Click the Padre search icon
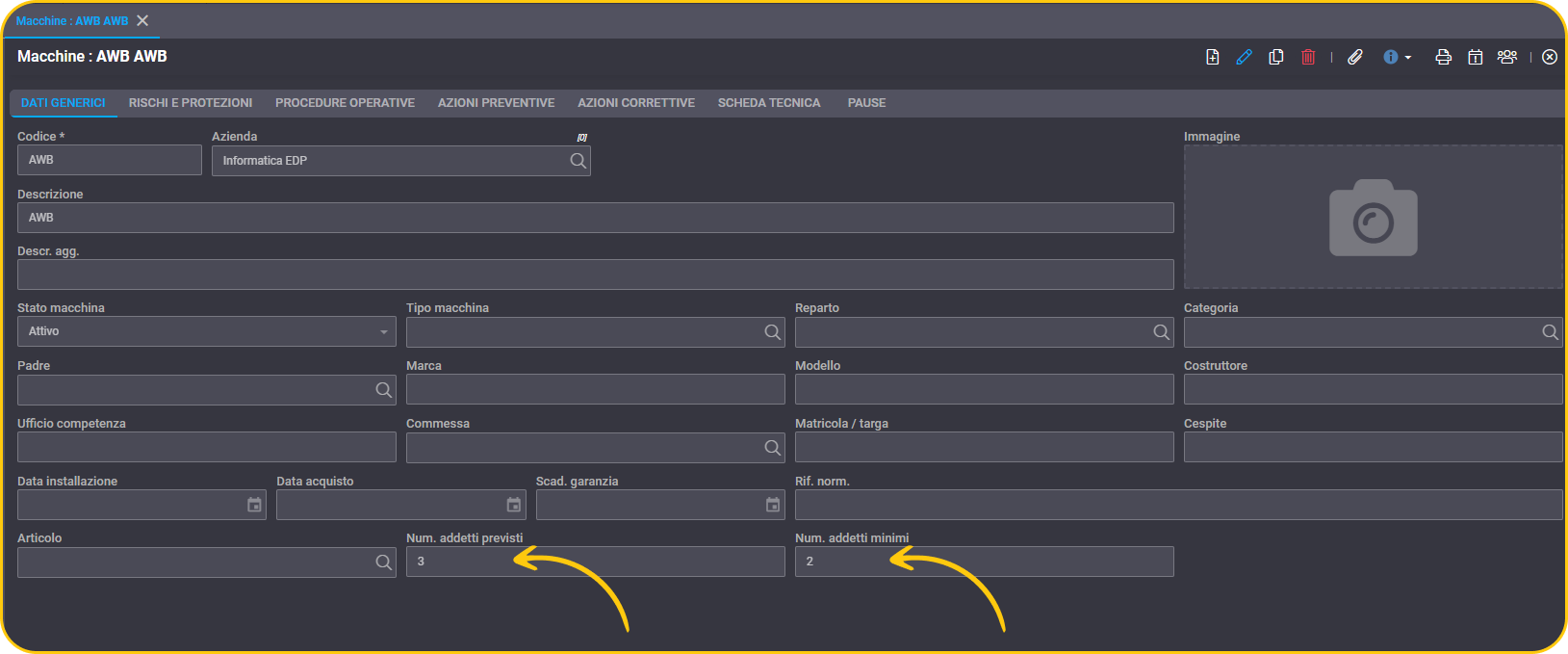 coord(383,390)
